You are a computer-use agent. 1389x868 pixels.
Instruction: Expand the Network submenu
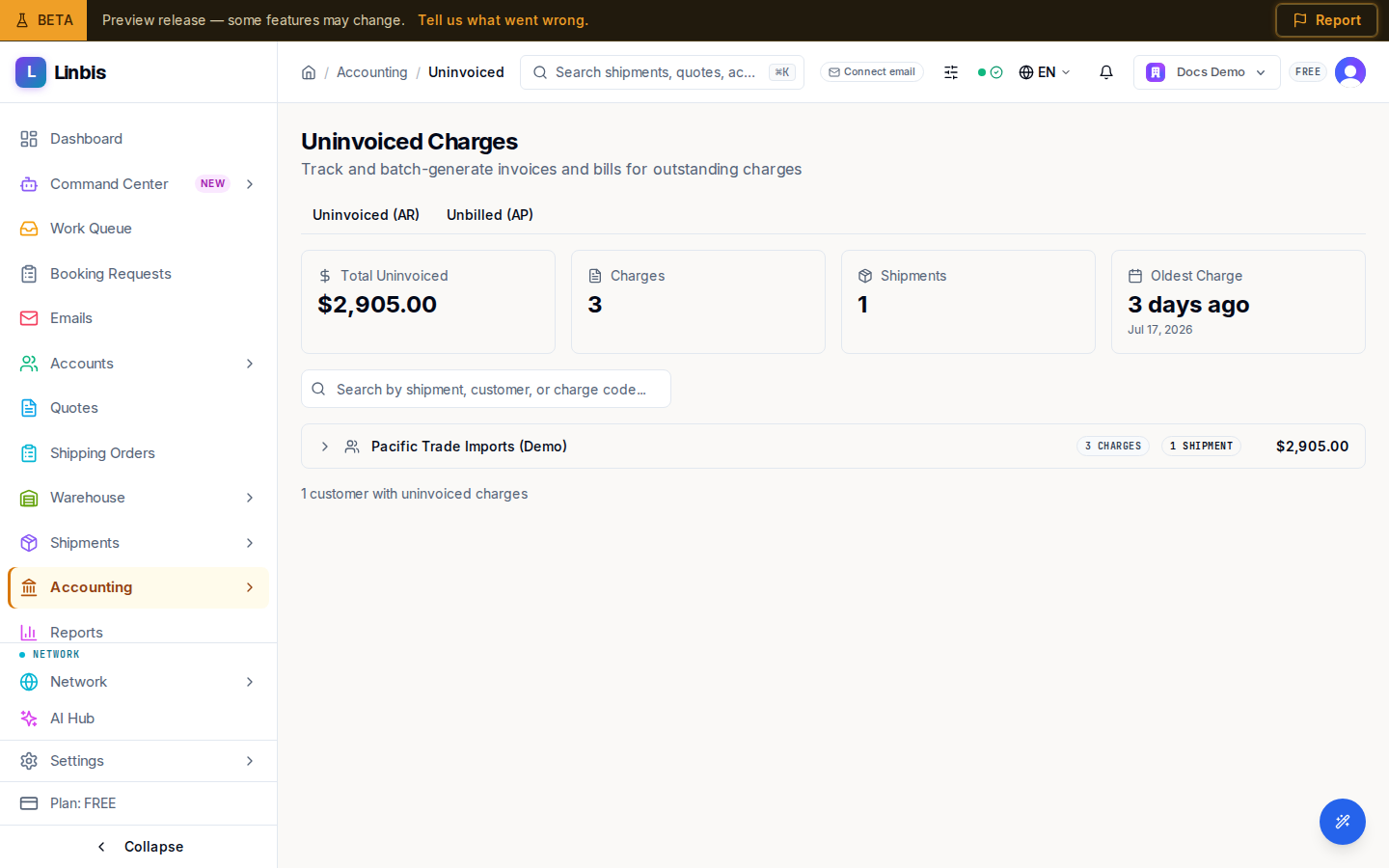click(x=250, y=682)
